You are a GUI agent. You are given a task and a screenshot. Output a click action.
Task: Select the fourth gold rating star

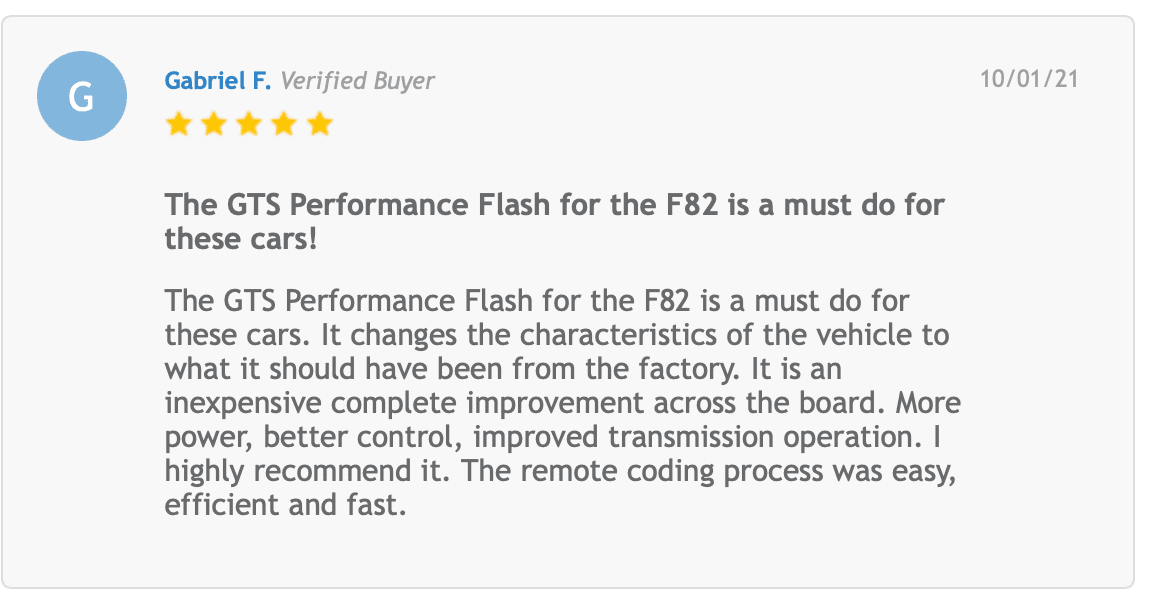coord(284,124)
